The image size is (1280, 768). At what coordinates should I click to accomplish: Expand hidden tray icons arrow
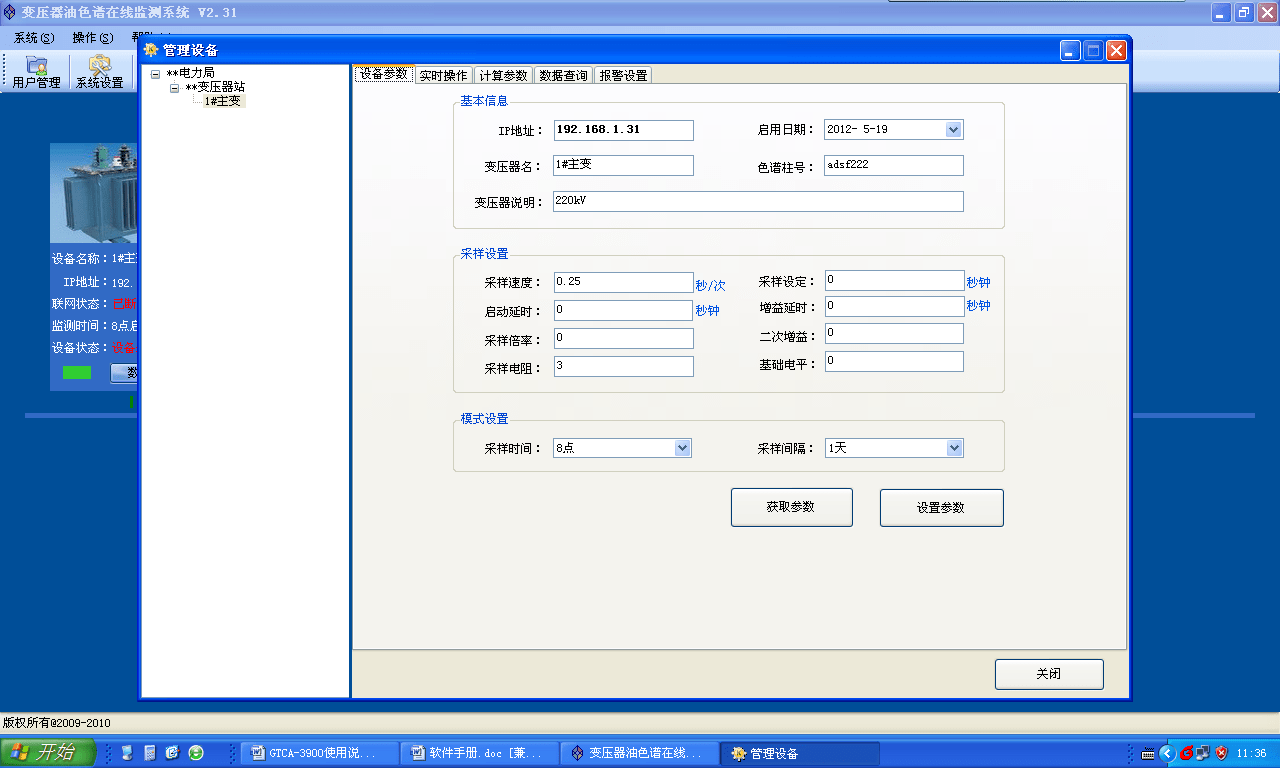[x=1167, y=753]
